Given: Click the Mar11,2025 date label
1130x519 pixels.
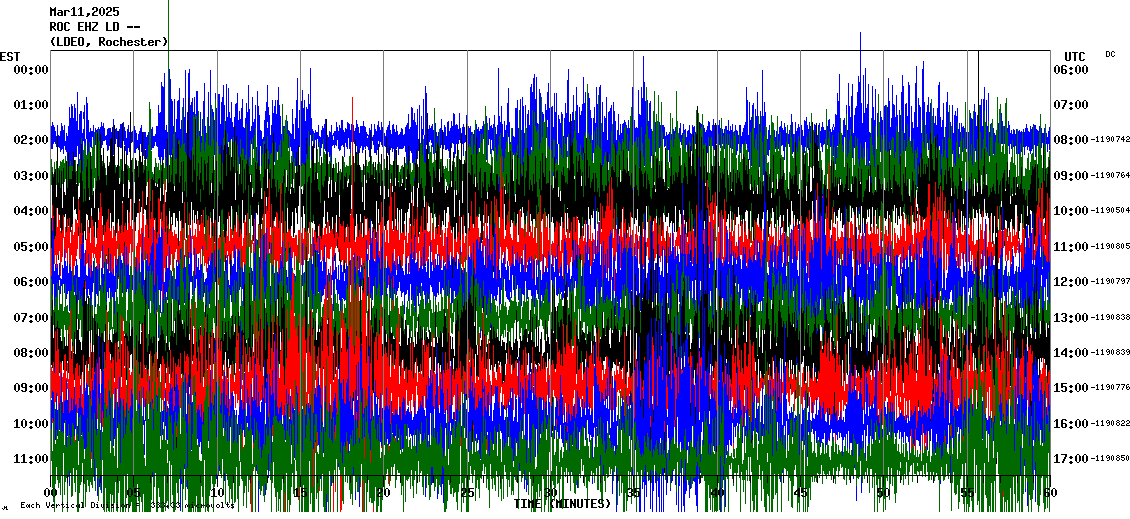Looking at the screenshot, I should pyautogui.click(x=84, y=12).
